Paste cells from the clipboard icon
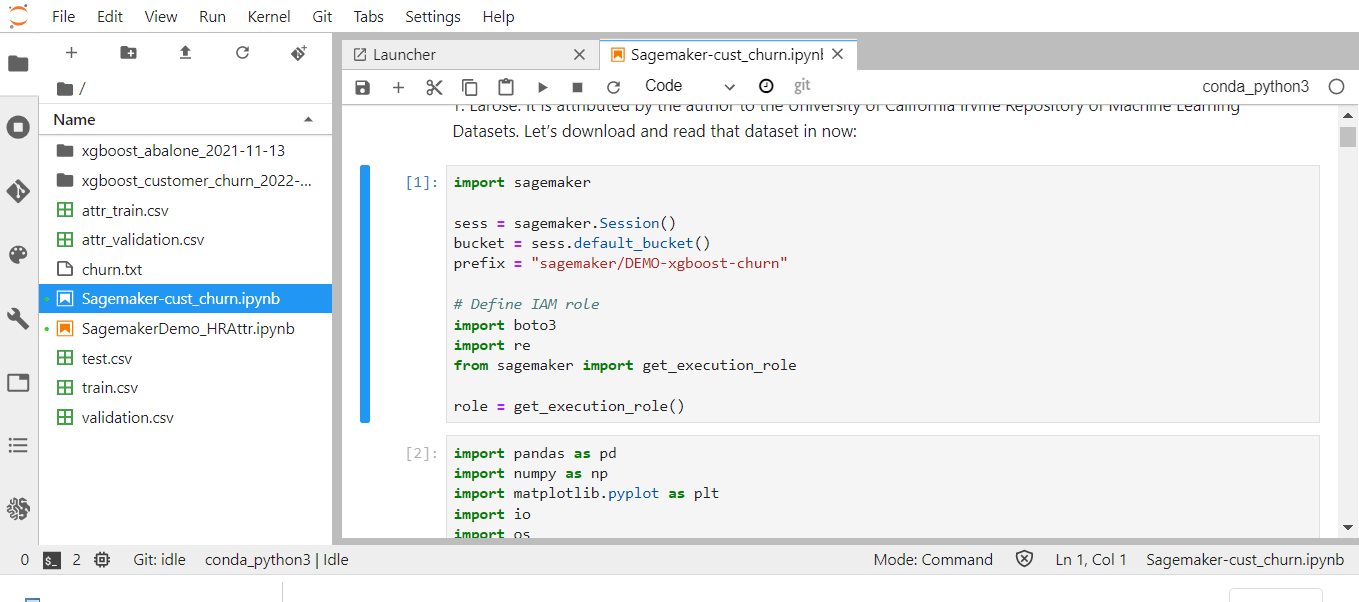This screenshot has width=1359, height=602. [x=506, y=87]
